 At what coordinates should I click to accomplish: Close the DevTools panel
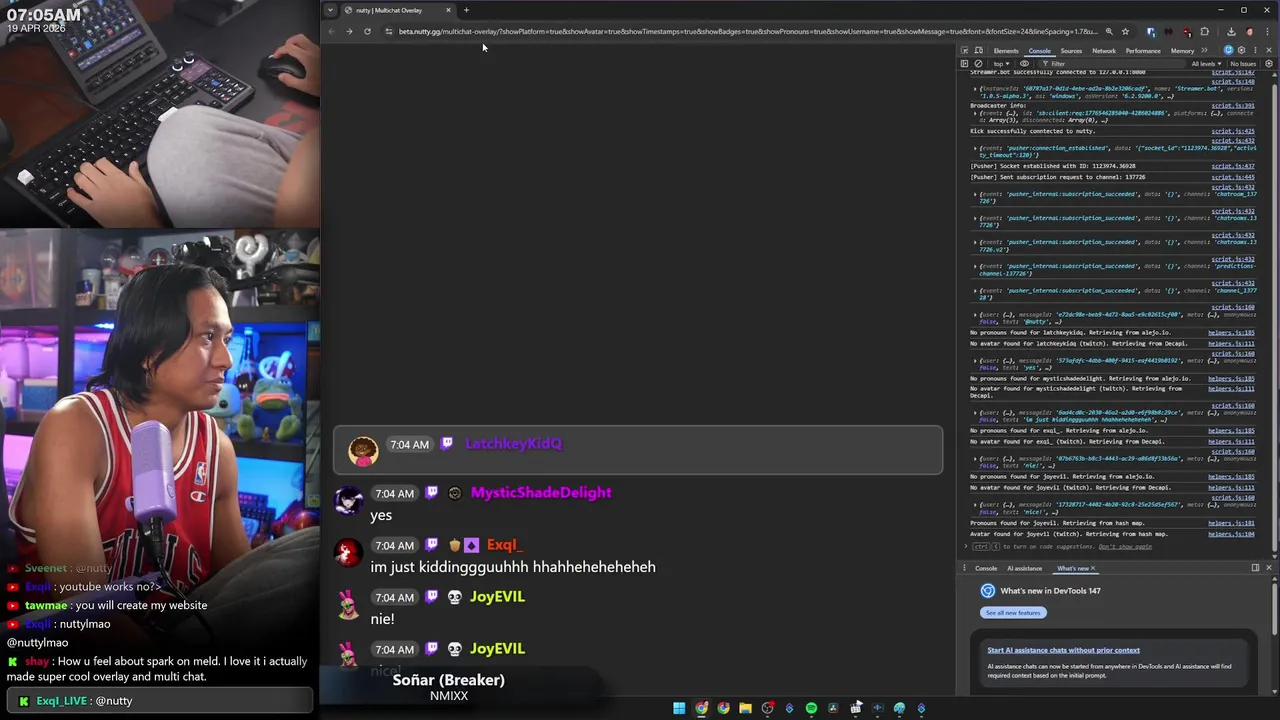coord(1269,50)
